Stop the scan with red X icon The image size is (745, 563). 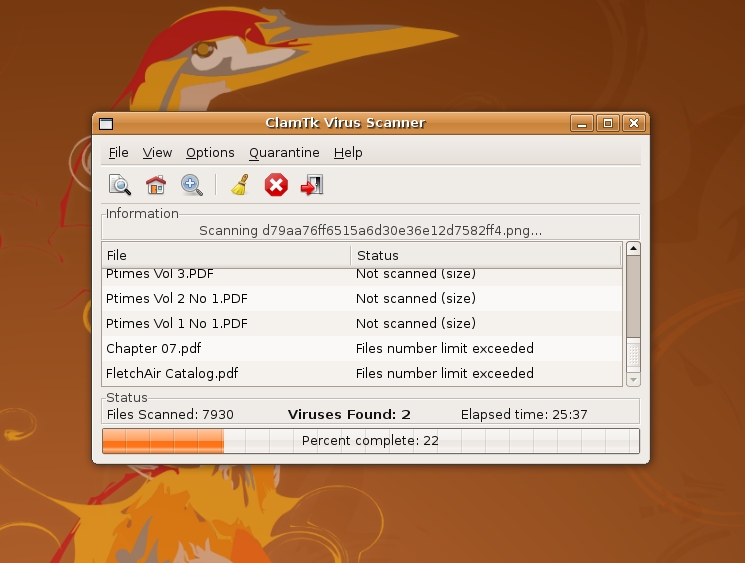[276, 185]
